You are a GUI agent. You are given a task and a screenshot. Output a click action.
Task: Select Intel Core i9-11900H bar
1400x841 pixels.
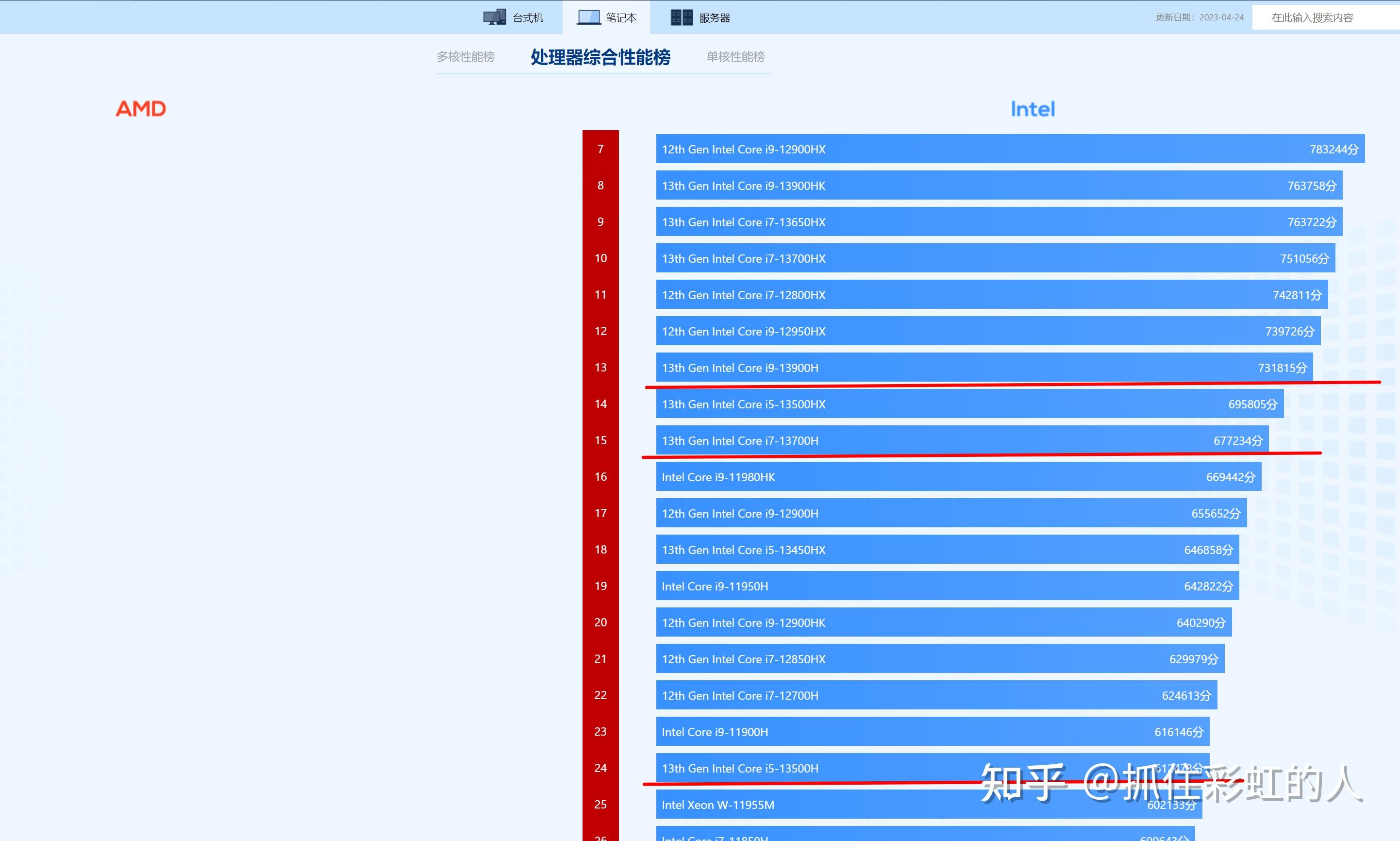point(933,732)
